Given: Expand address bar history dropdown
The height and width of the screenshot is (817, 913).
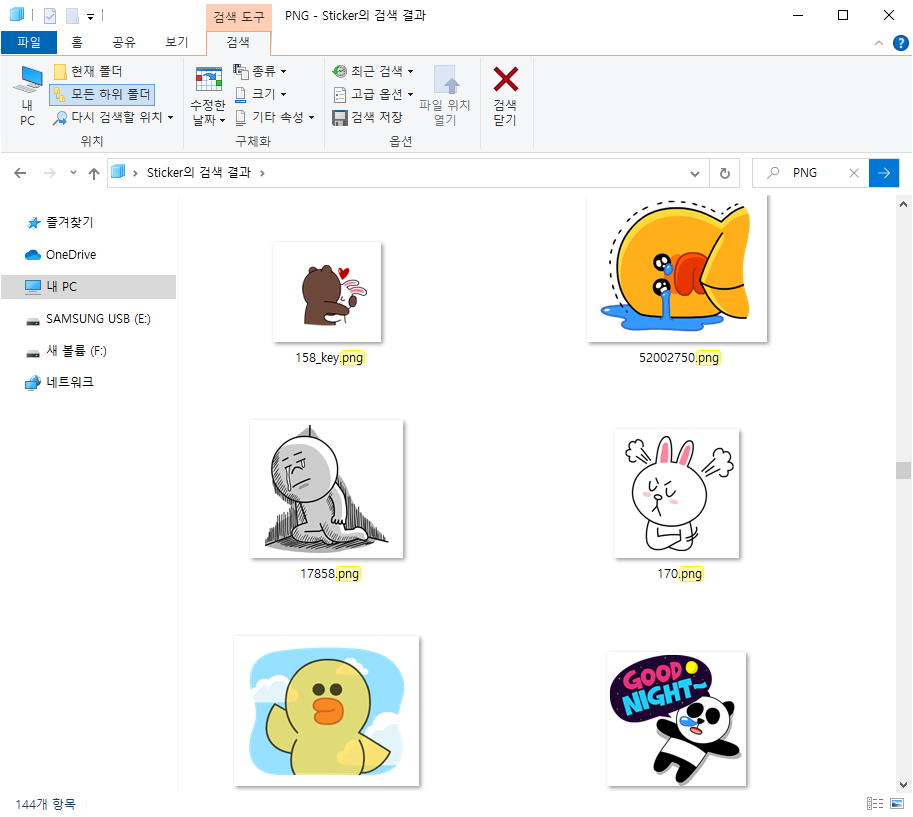Looking at the screenshot, I should click(695, 174).
